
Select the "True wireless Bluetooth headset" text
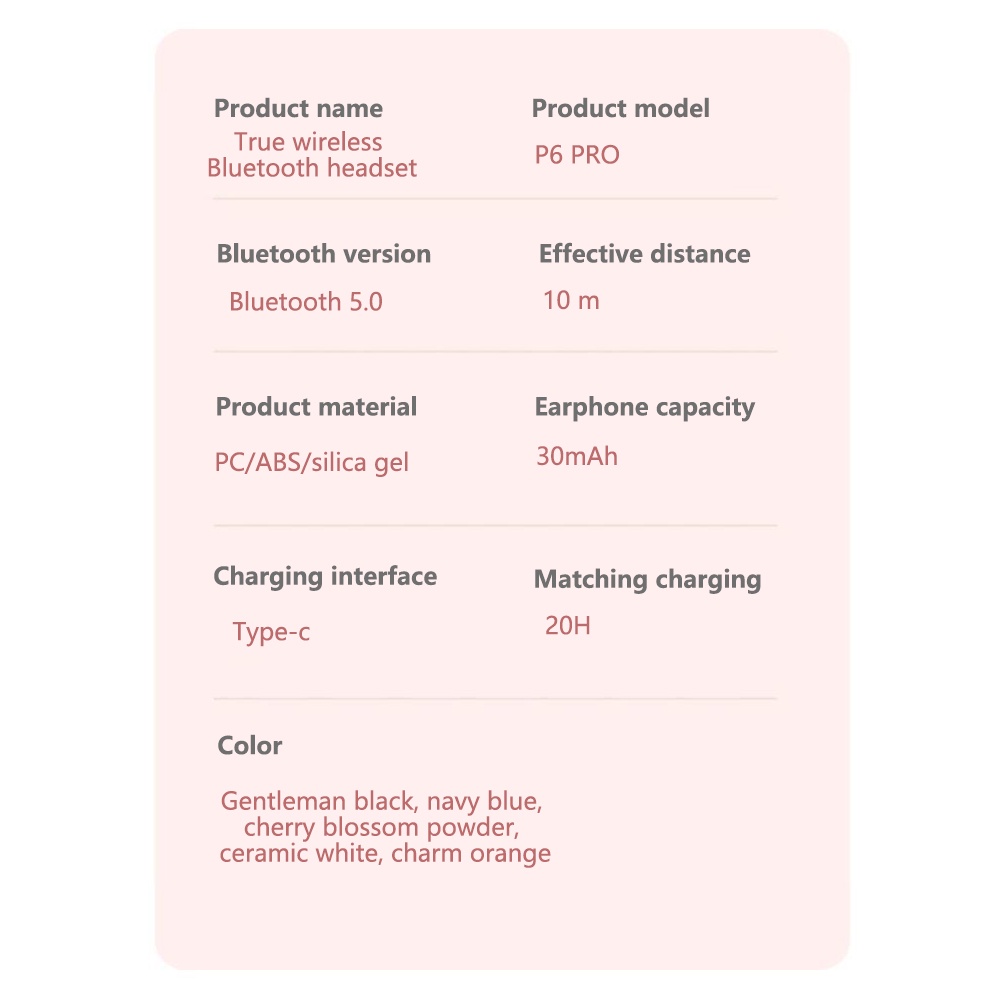point(311,155)
